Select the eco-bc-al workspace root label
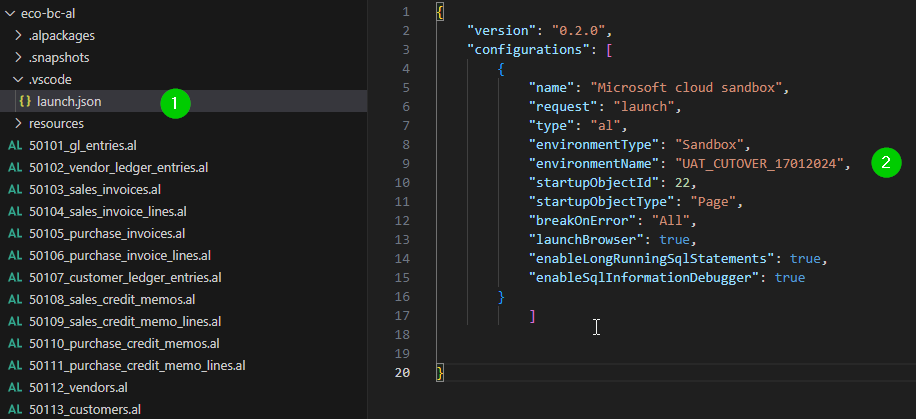916x419 pixels. 48,13
